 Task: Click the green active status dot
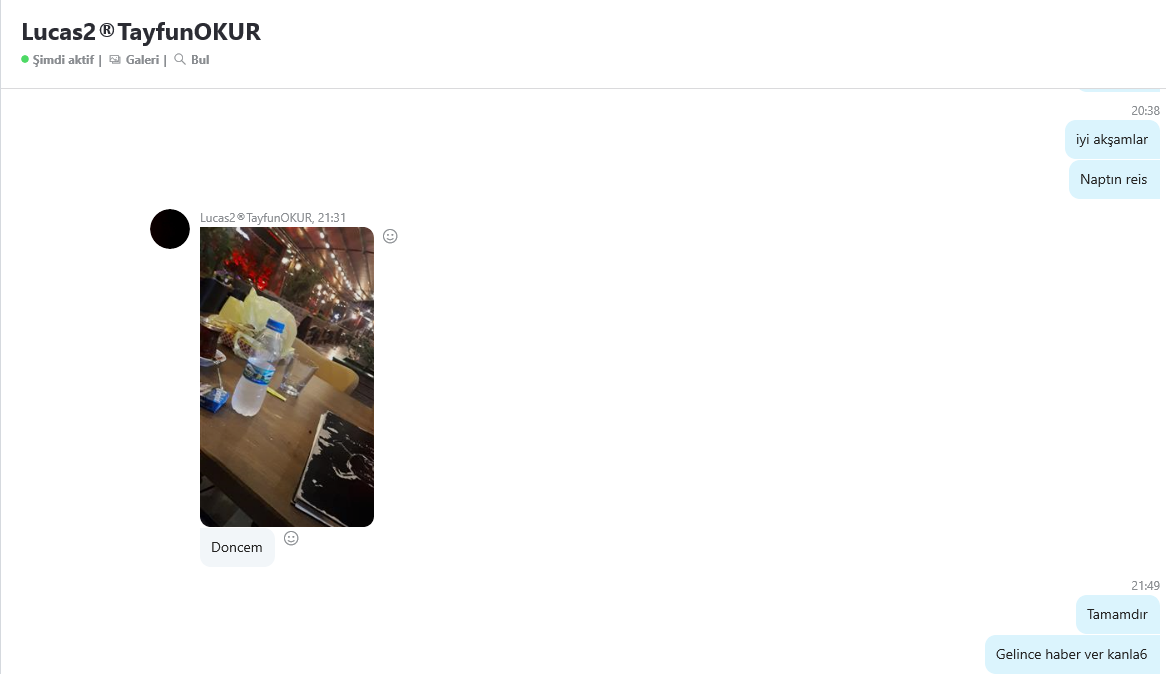pos(25,59)
